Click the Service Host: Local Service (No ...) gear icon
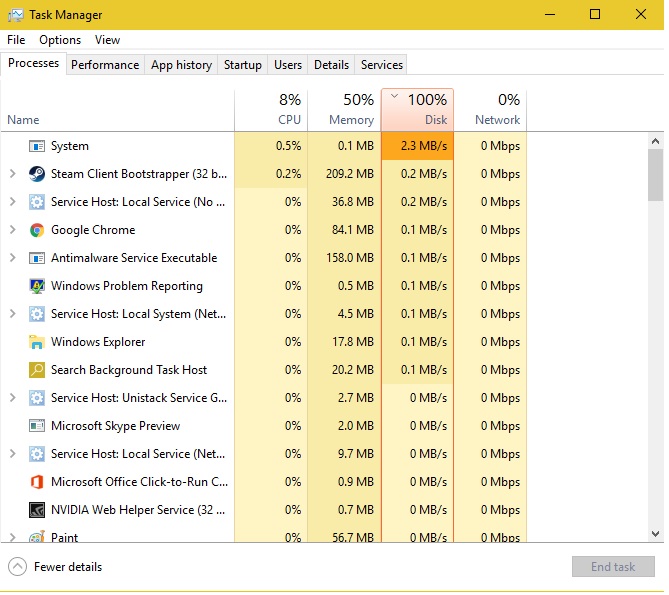This screenshot has height=595, width=669. tap(37, 202)
